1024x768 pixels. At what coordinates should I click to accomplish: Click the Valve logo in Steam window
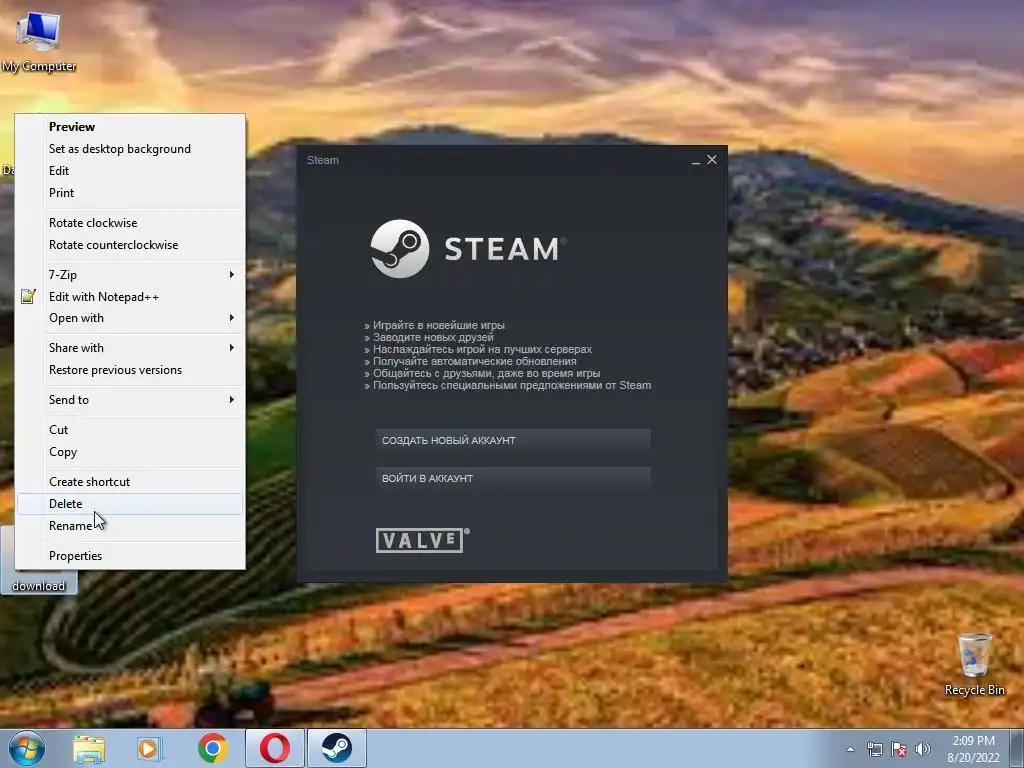click(423, 540)
